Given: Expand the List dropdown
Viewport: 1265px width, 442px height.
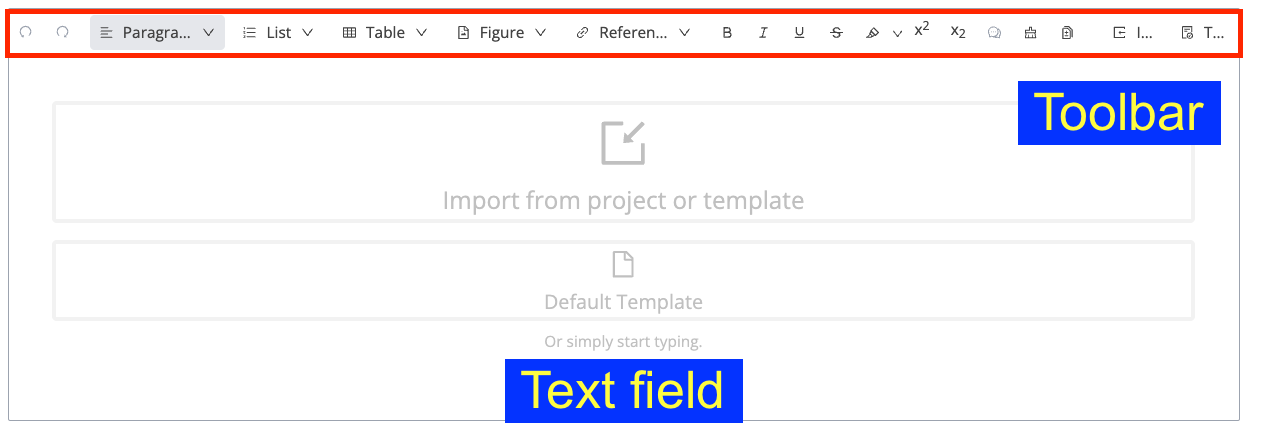Looking at the screenshot, I should 278,33.
